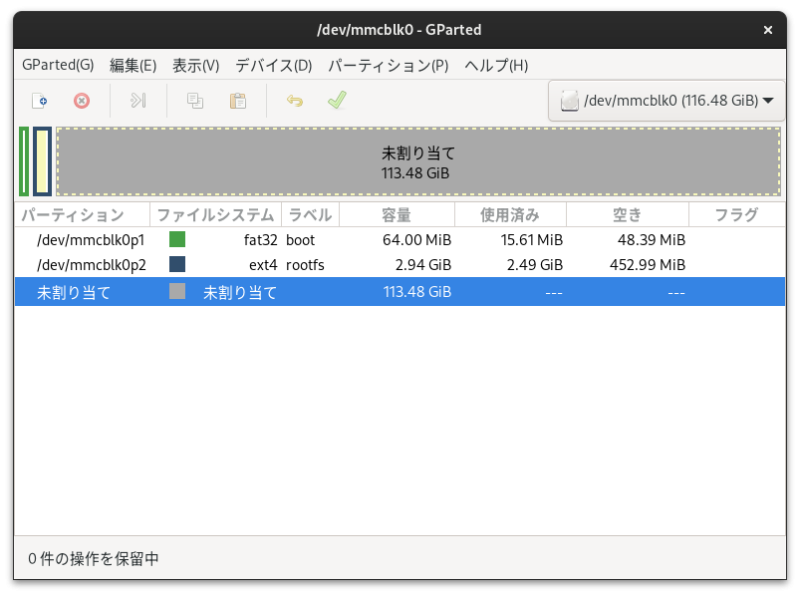The width and height of the screenshot is (800, 595).
Task: Click the 48.39 MiB free cell
Action: click(652, 240)
